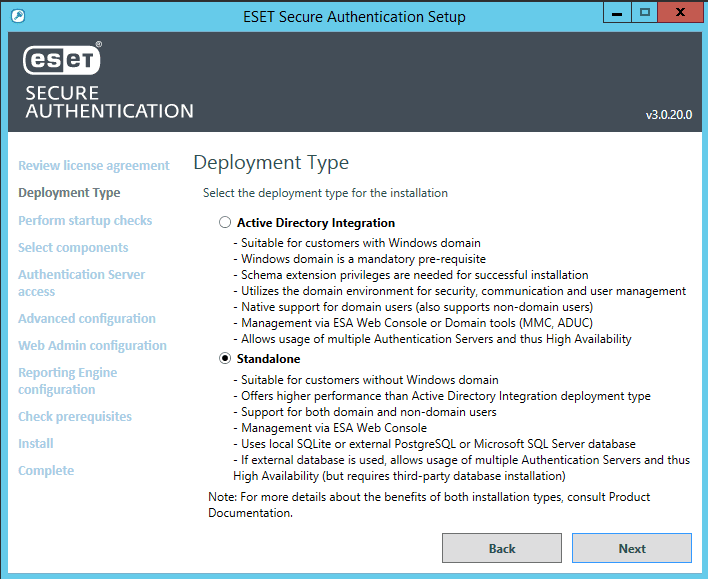Click the Next button

tap(632, 548)
